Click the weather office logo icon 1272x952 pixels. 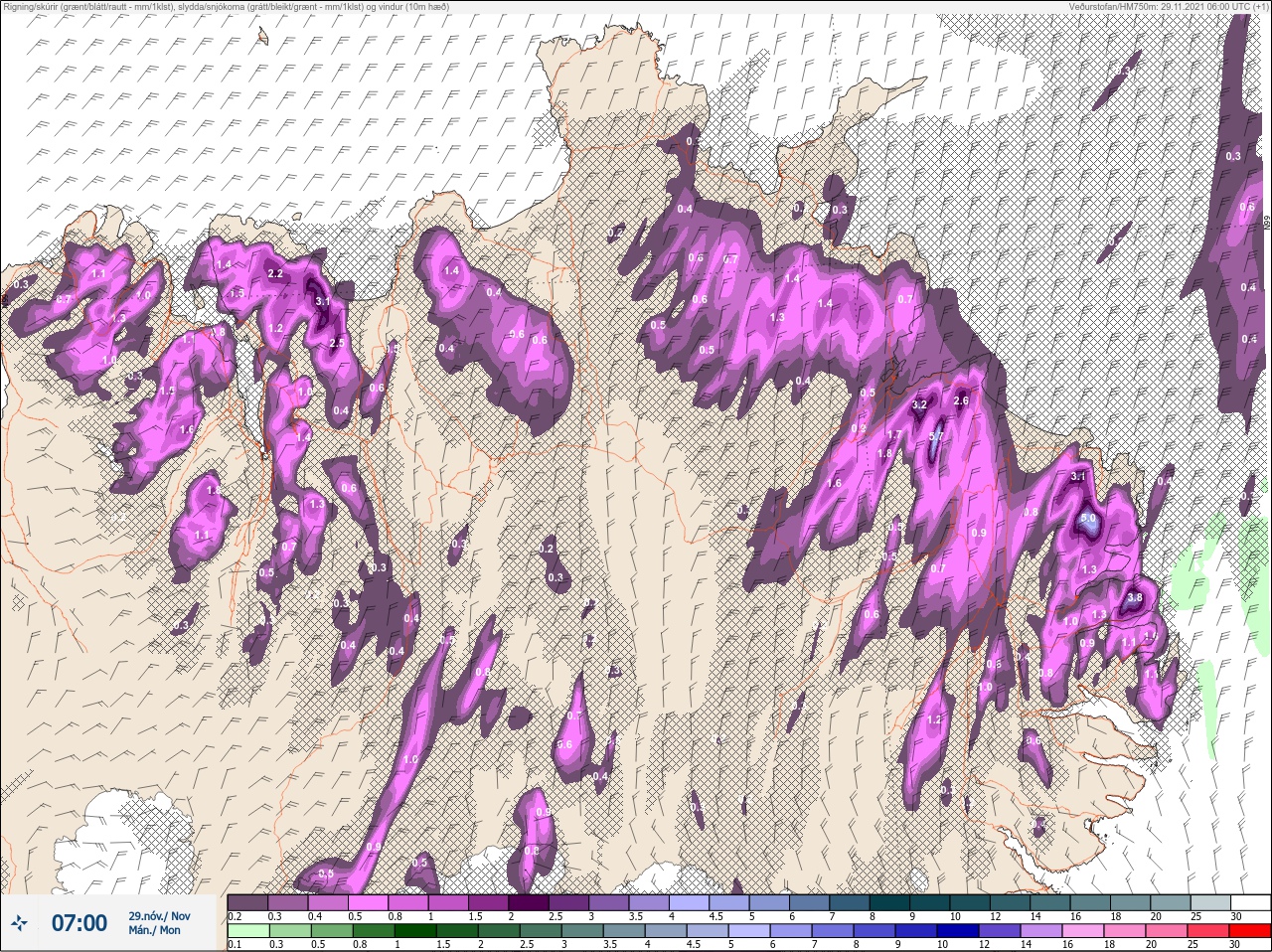click(20, 923)
